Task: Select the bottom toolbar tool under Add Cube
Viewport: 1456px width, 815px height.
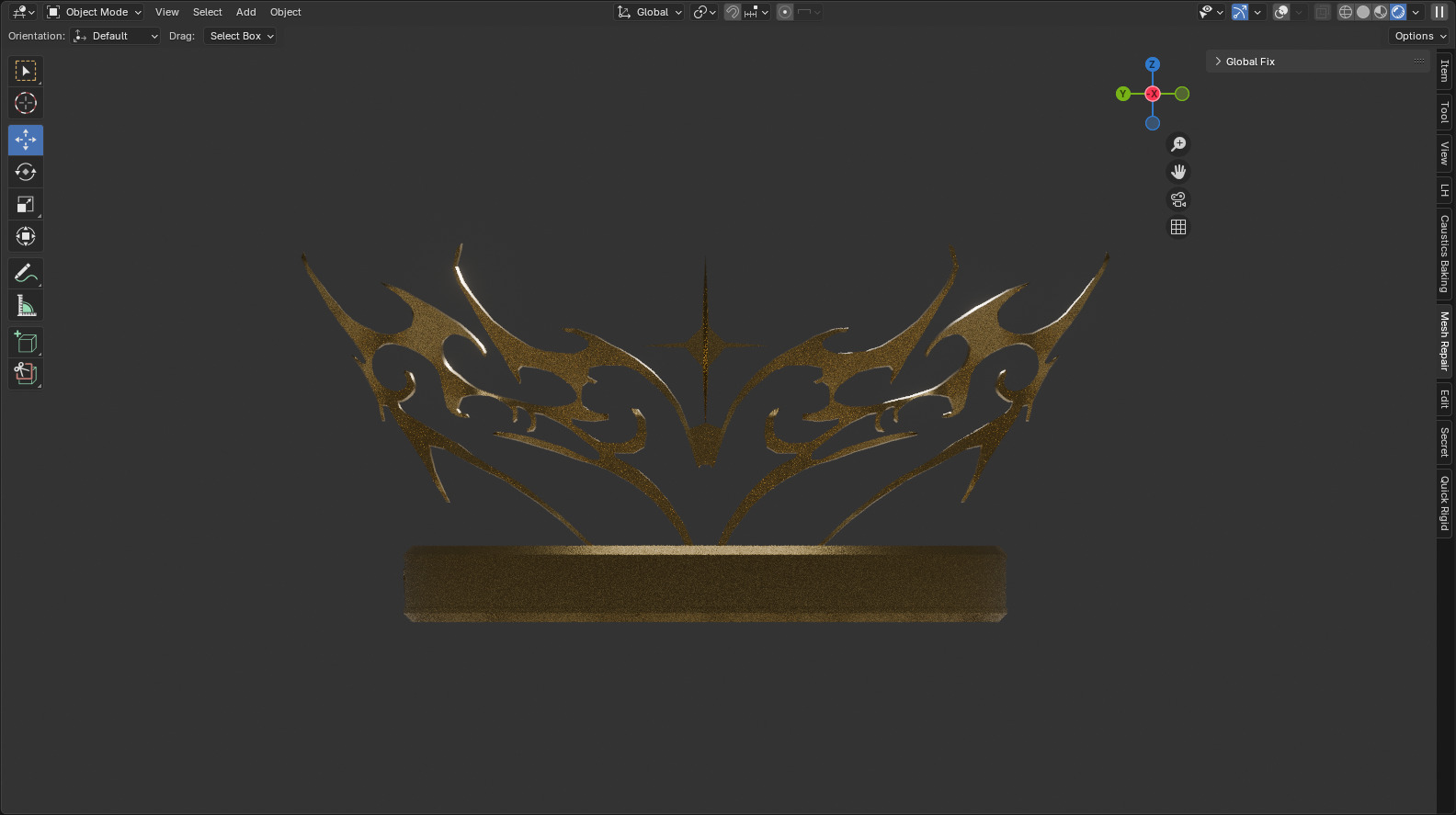Action: (x=26, y=374)
